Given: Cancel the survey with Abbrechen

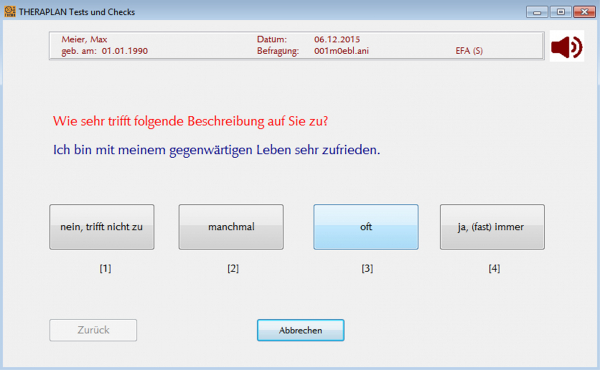Looking at the screenshot, I should (300, 330).
